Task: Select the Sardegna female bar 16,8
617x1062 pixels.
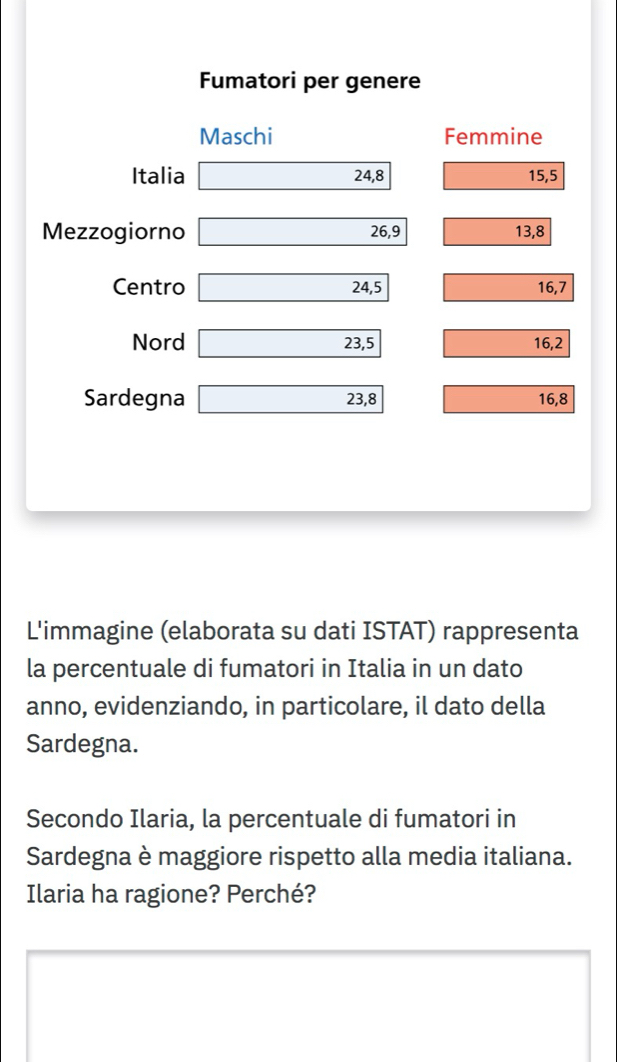Action: click(508, 399)
